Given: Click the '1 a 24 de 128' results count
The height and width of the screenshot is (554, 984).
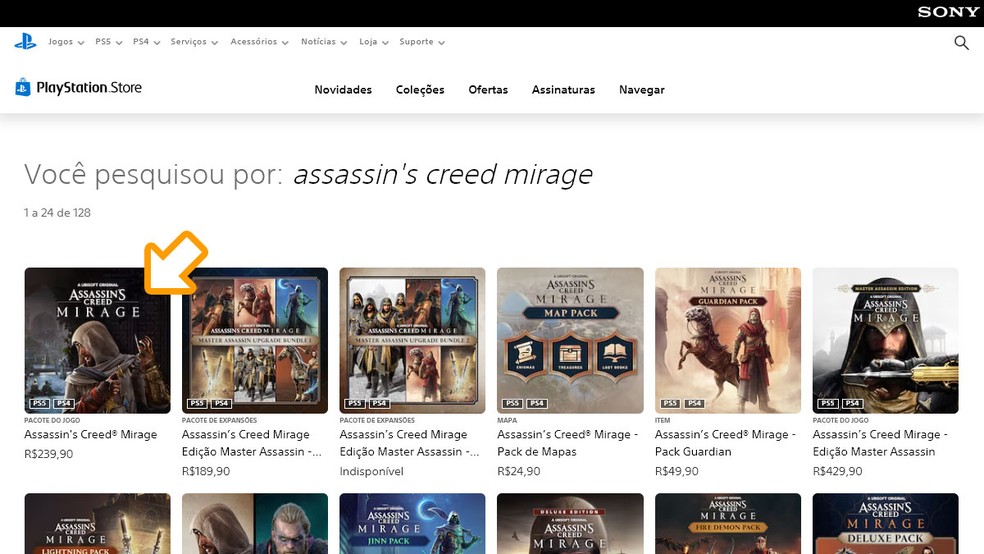Looking at the screenshot, I should click(57, 213).
